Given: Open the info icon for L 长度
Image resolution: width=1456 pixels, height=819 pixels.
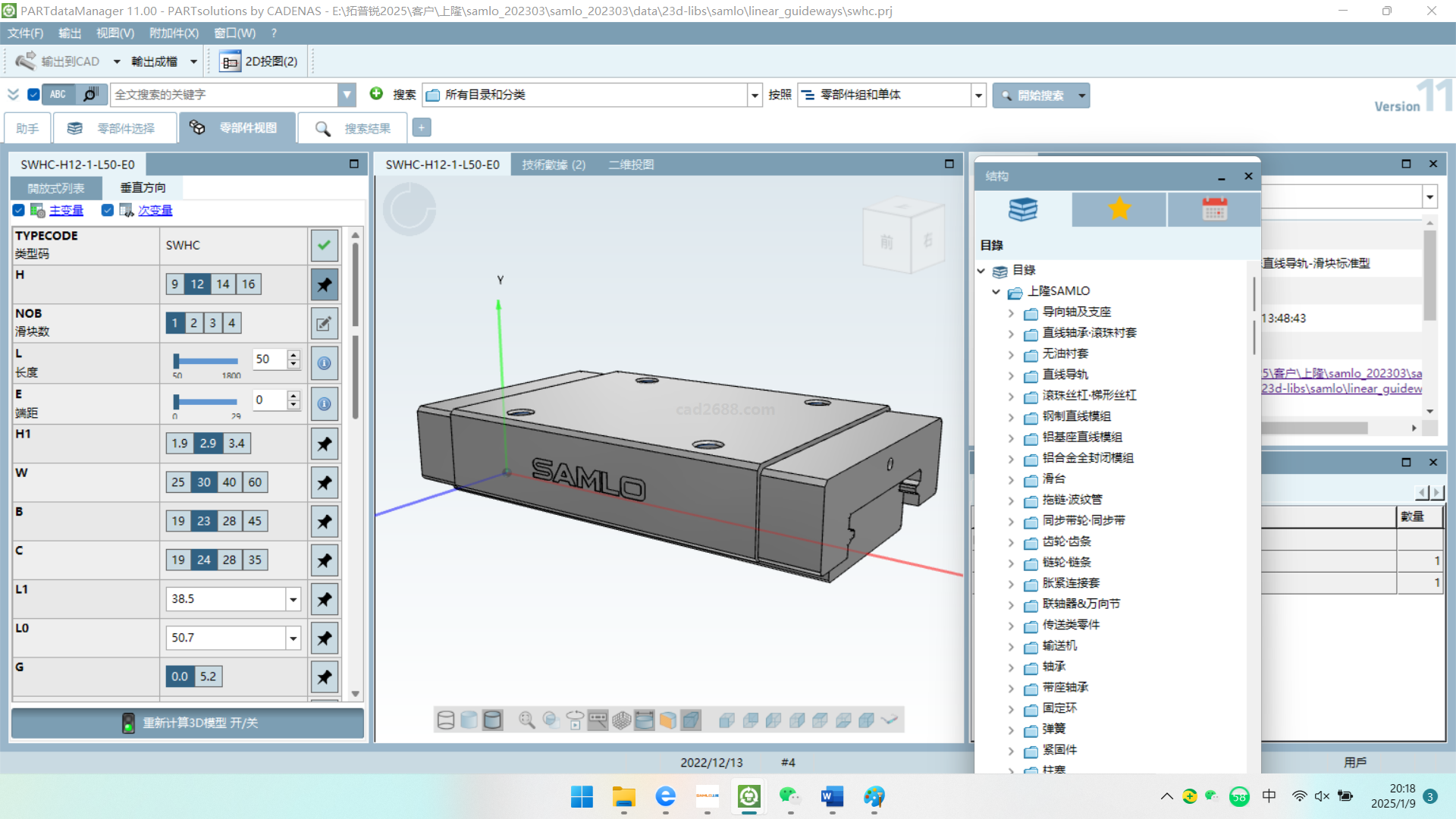Looking at the screenshot, I should coord(324,363).
